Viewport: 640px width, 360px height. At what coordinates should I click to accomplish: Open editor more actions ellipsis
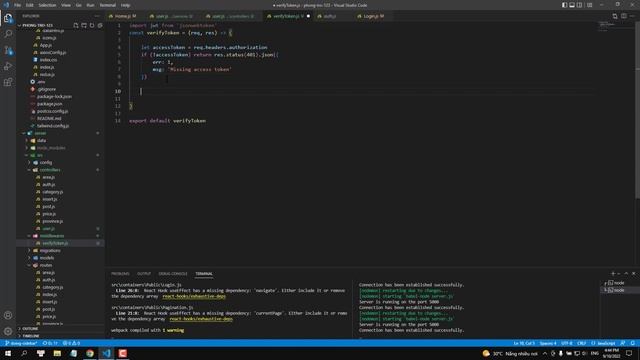pyautogui.click(x=632, y=16)
